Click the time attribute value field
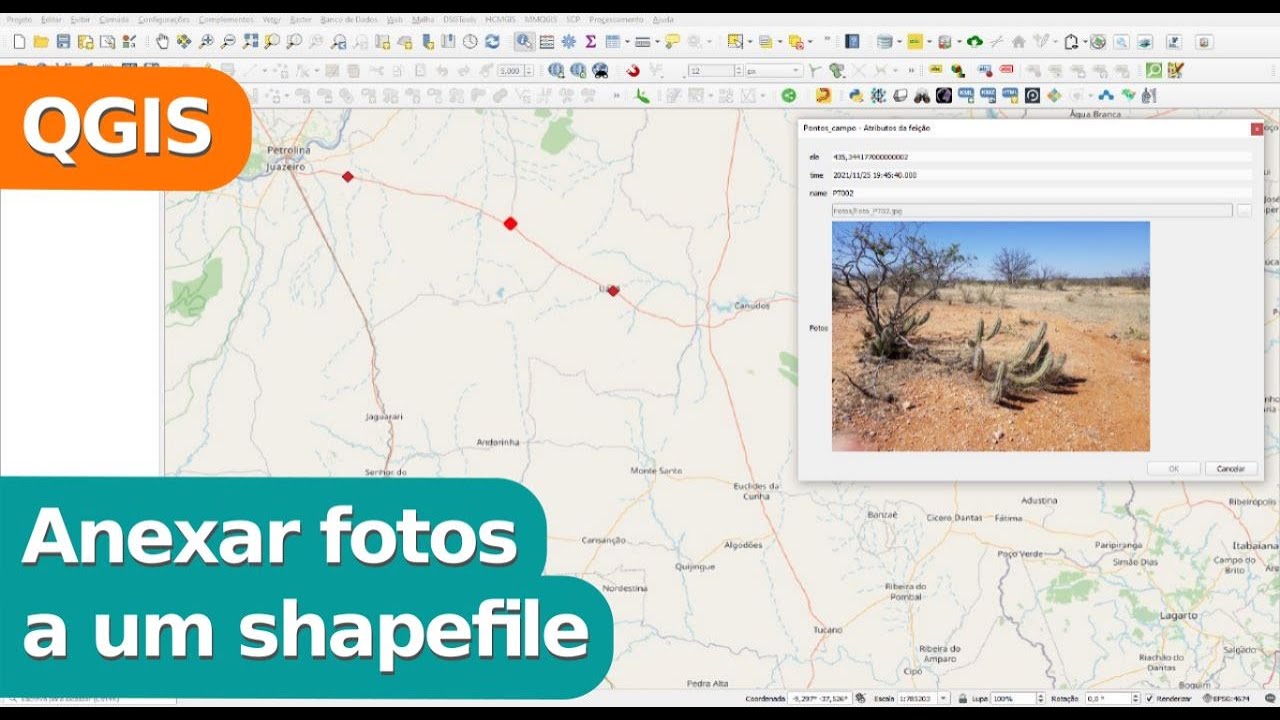The image size is (1280, 720). [1041, 175]
